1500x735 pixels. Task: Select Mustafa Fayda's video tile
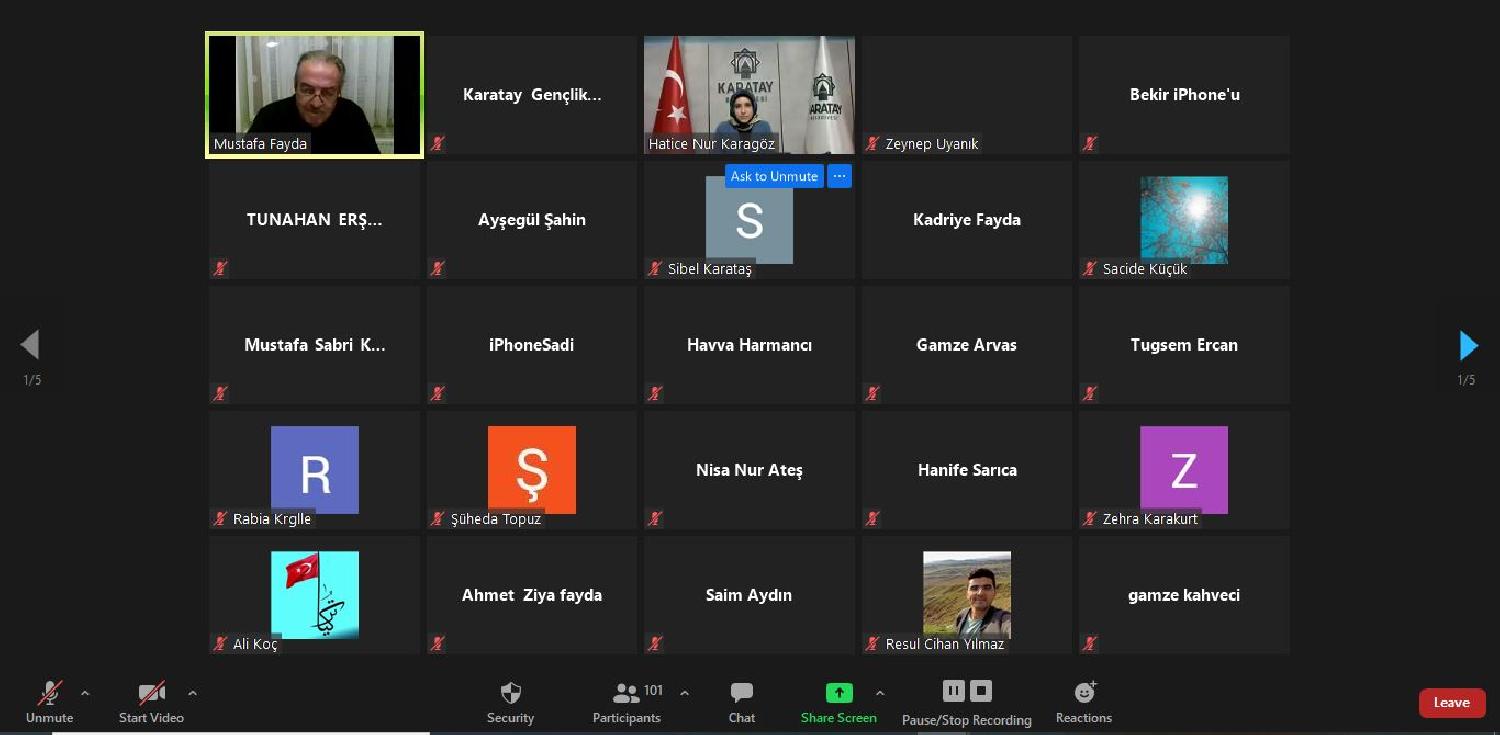tap(314, 95)
